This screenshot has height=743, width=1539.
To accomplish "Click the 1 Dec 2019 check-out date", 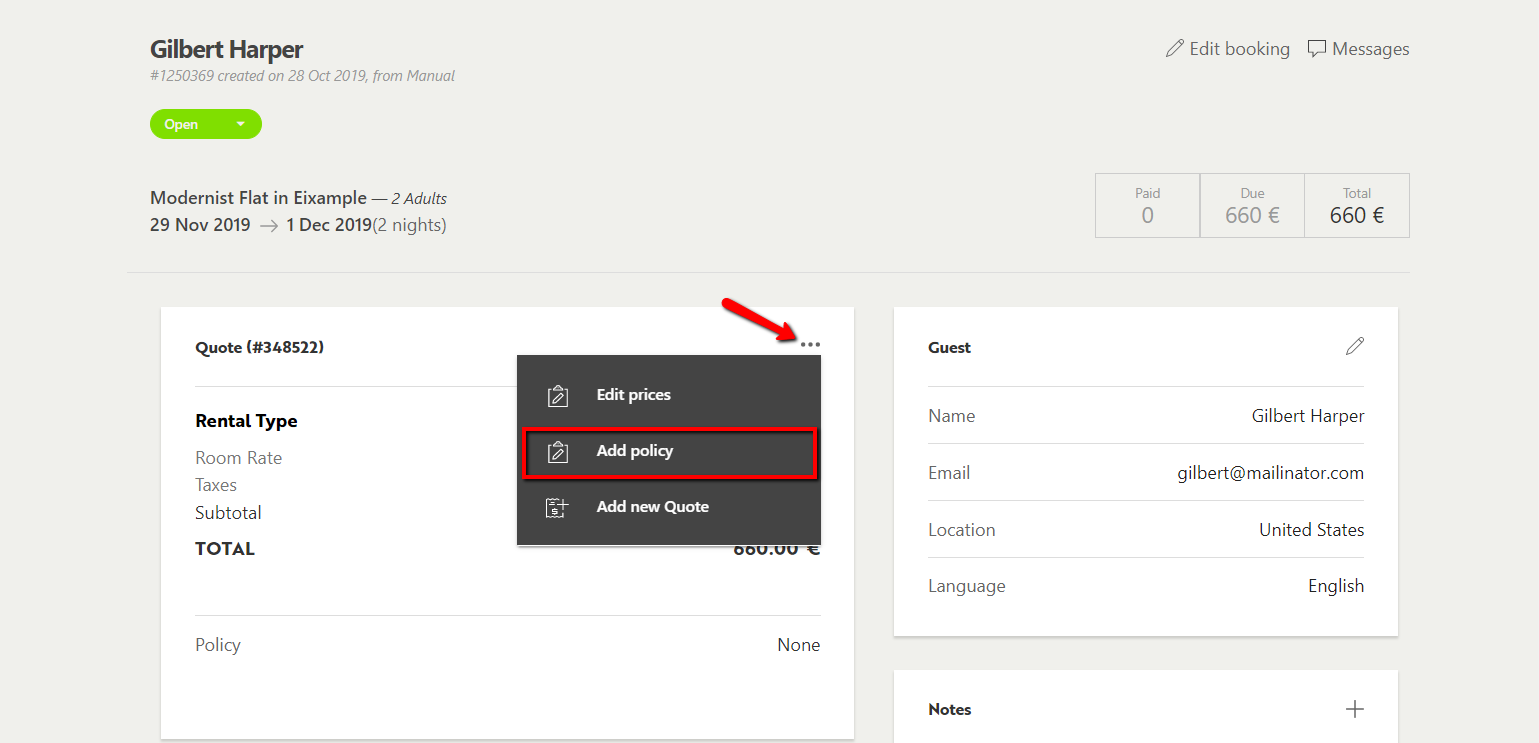I will [329, 225].
